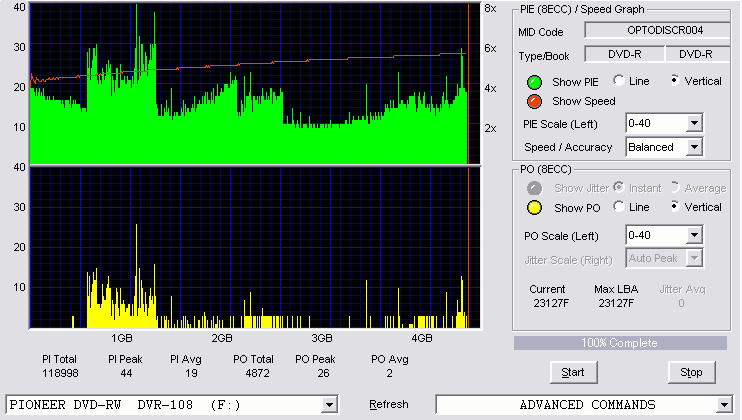742x420 pixels.
Task: Click the Show PIE label
Action: pos(575,82)
